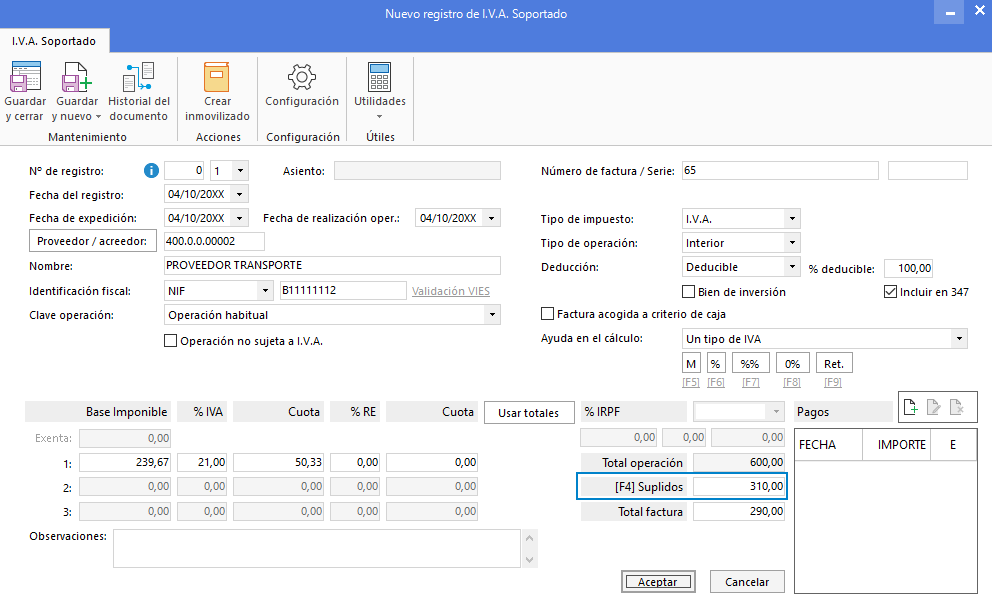Expand Ayuda en el cálculo dropdown
Image resolution: width=992 pixels, height=610 pixels.
tap(959, 339)
